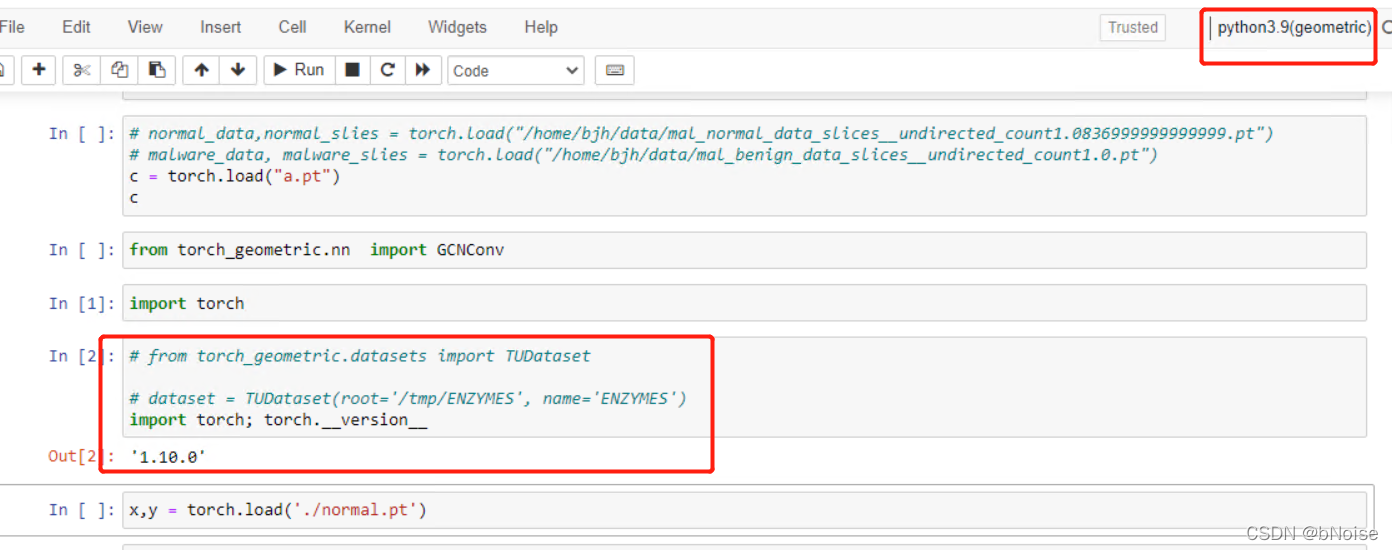Select the 'import torch' cell
Screen dimensions: 1393x550
tap(744, 303)
